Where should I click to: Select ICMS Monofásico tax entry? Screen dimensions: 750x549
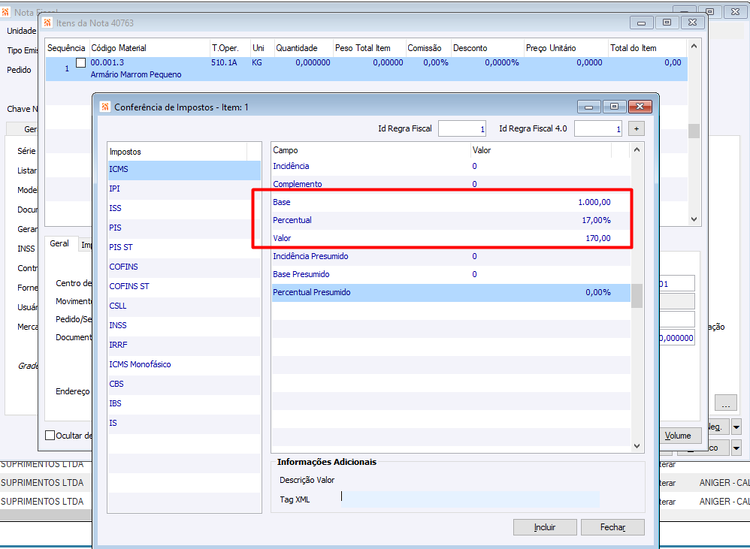[x=184, y=364]
